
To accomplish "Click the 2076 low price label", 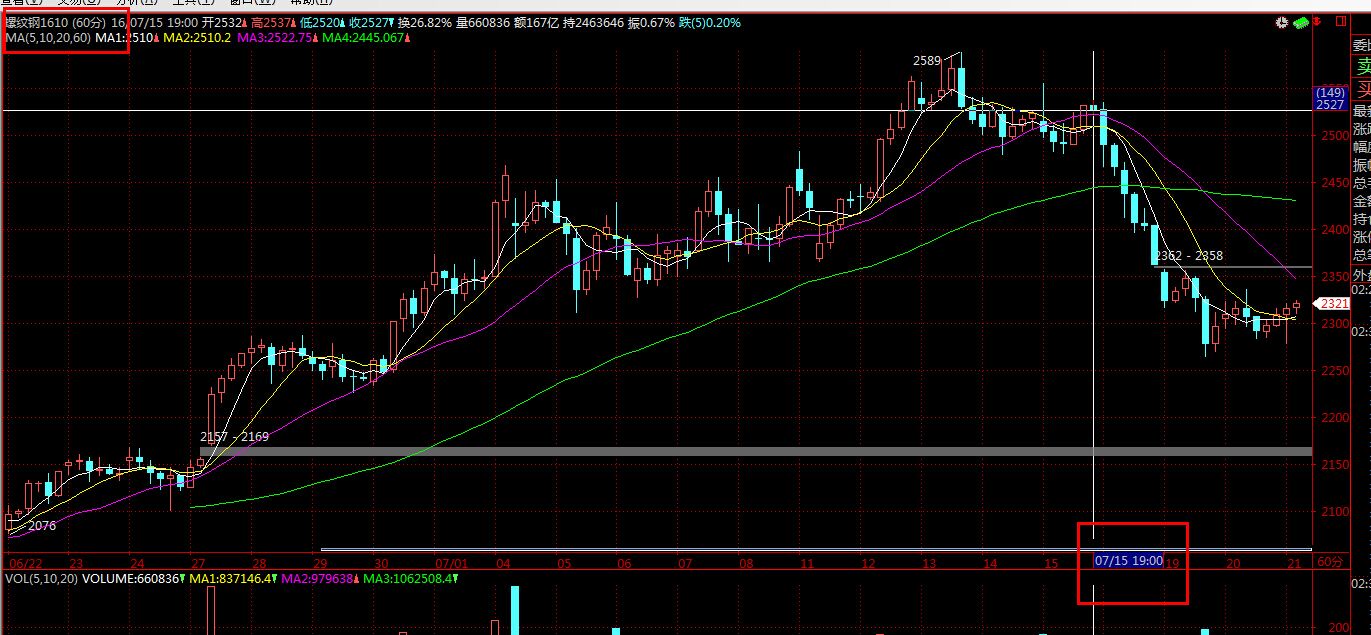I will tap(42, 525).
